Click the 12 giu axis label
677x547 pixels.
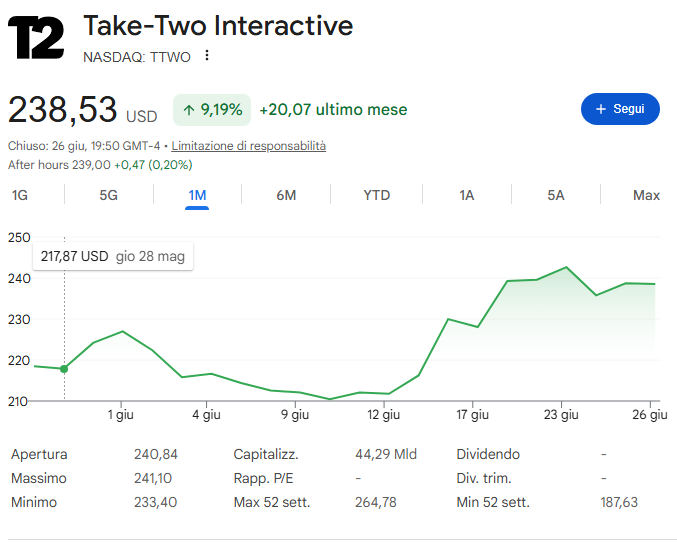pyautogui.click(x=383, y=415)
